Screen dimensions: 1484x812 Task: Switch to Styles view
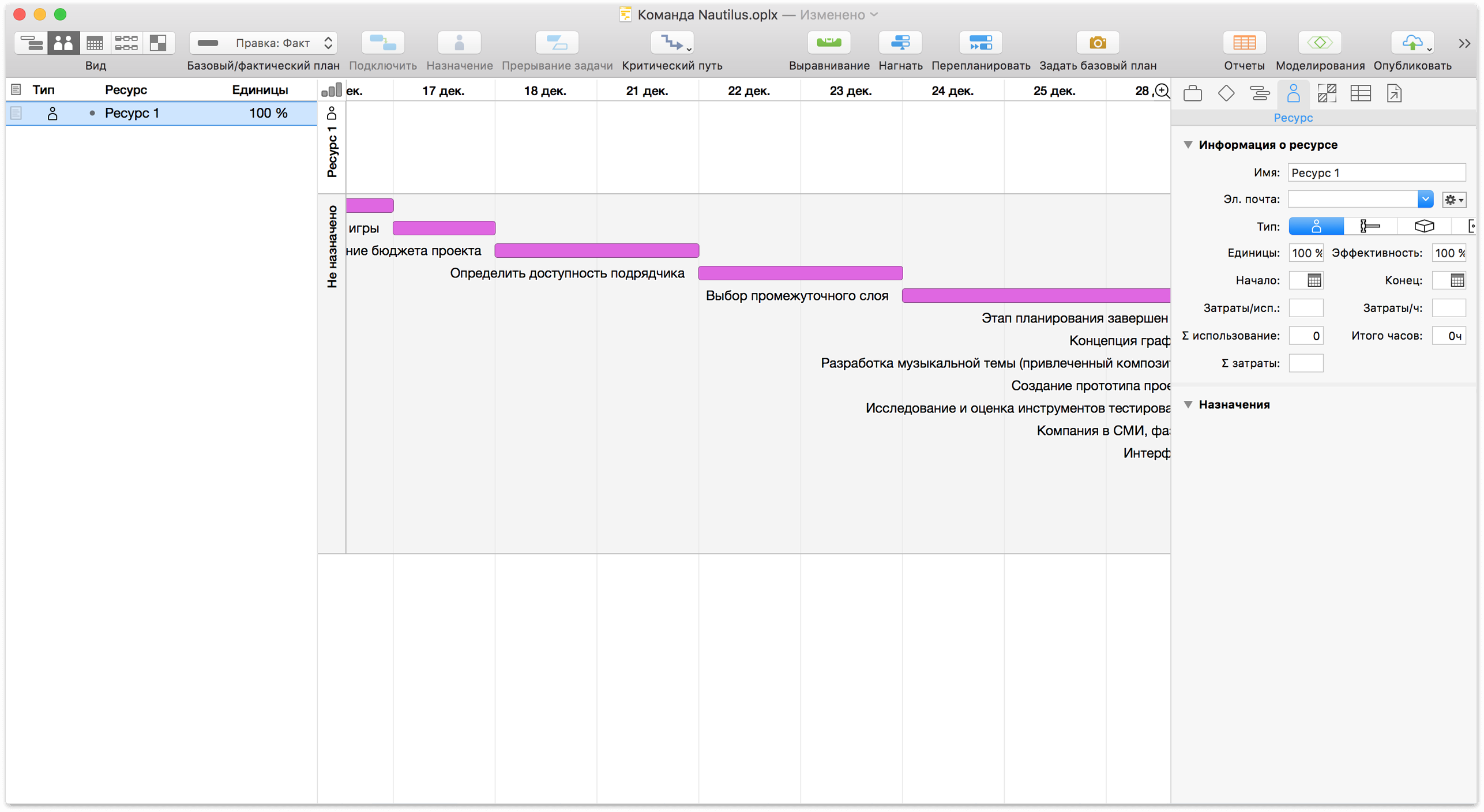point(158,43)
